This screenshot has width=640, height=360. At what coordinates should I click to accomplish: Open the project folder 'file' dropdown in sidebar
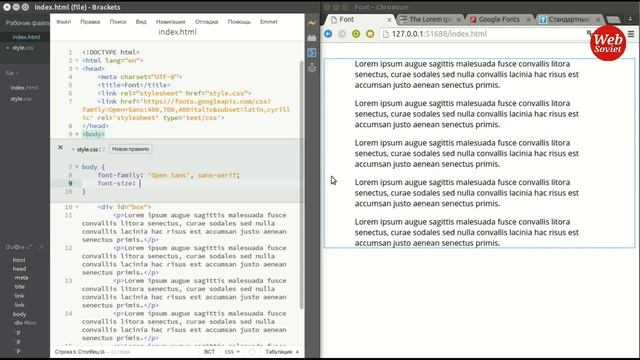(12, 73)
